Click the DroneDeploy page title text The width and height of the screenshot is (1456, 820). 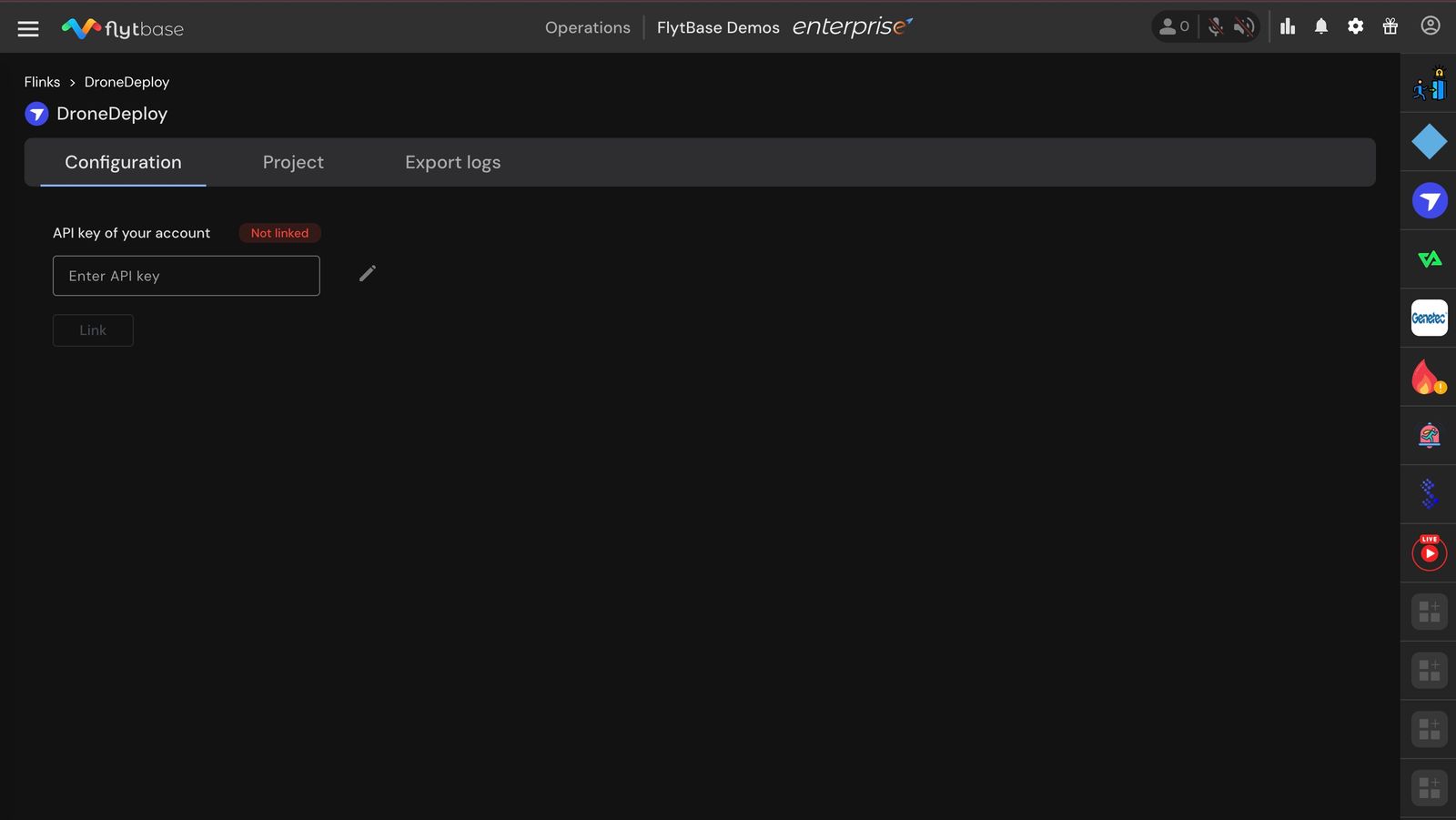coord(112,114)
